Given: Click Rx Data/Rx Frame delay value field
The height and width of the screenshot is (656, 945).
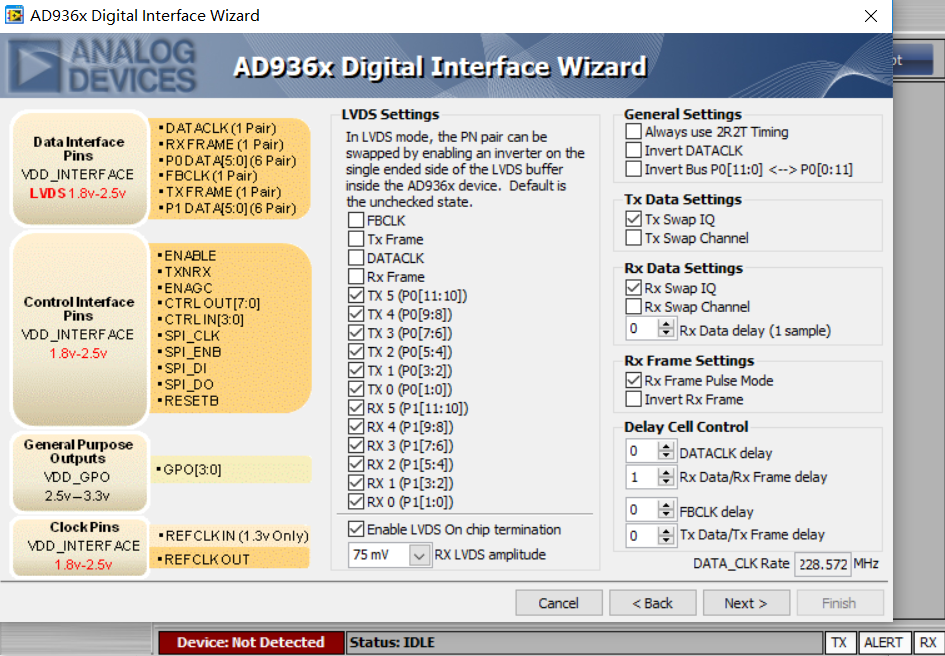Looking at the screenshot, I should pos(643,477).
